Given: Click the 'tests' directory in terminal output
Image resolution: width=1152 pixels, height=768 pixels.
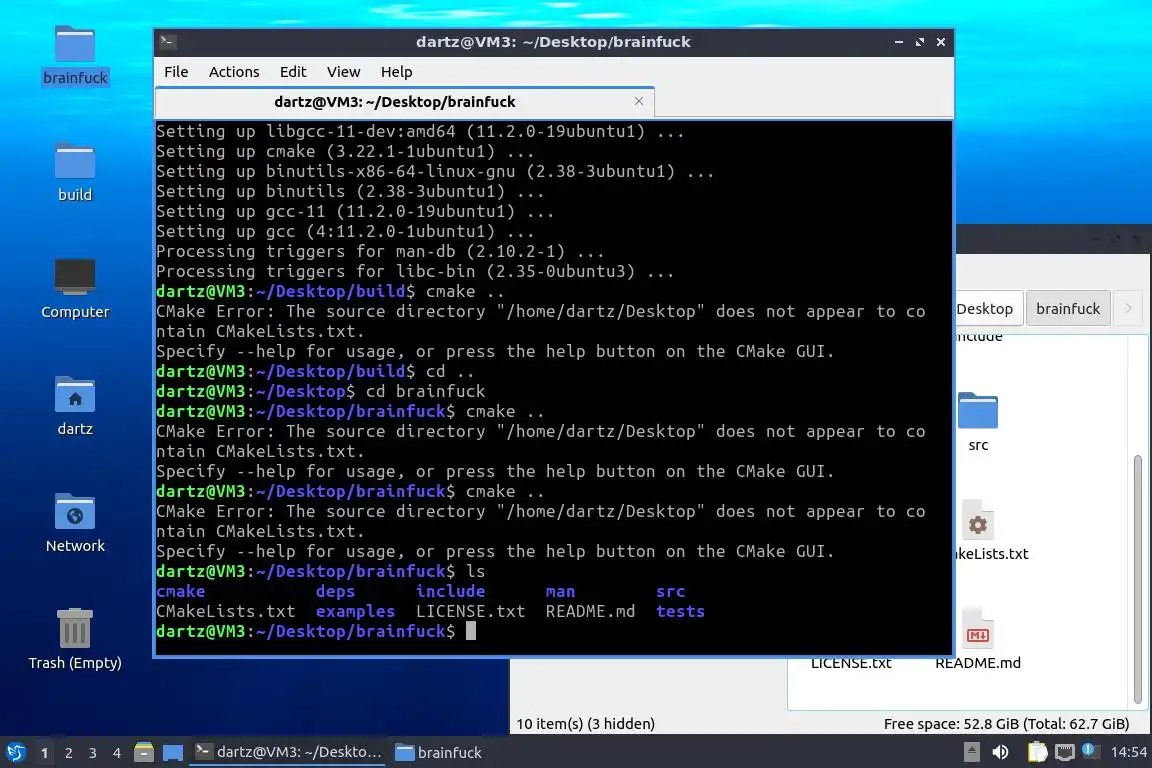Looking at the screenshot, I should tap(680, 611).
